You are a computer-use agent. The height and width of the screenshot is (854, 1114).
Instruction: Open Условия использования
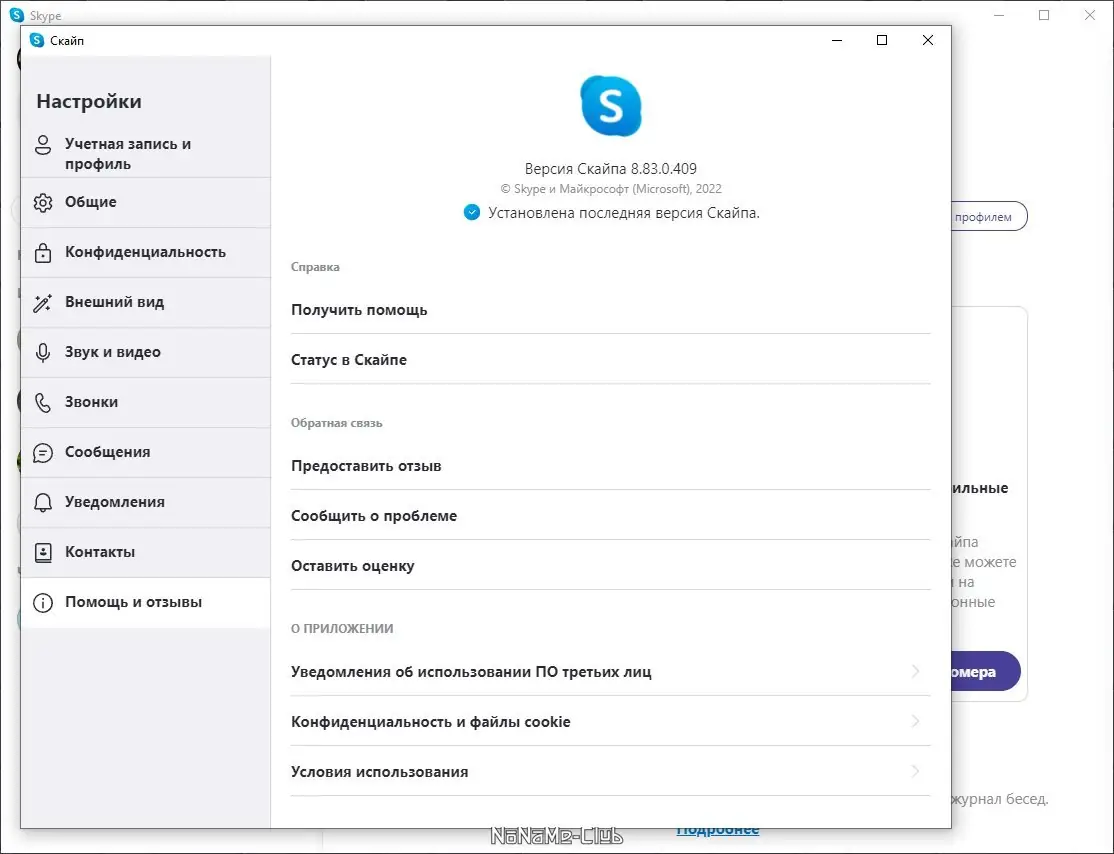click(x=610, y=772)
